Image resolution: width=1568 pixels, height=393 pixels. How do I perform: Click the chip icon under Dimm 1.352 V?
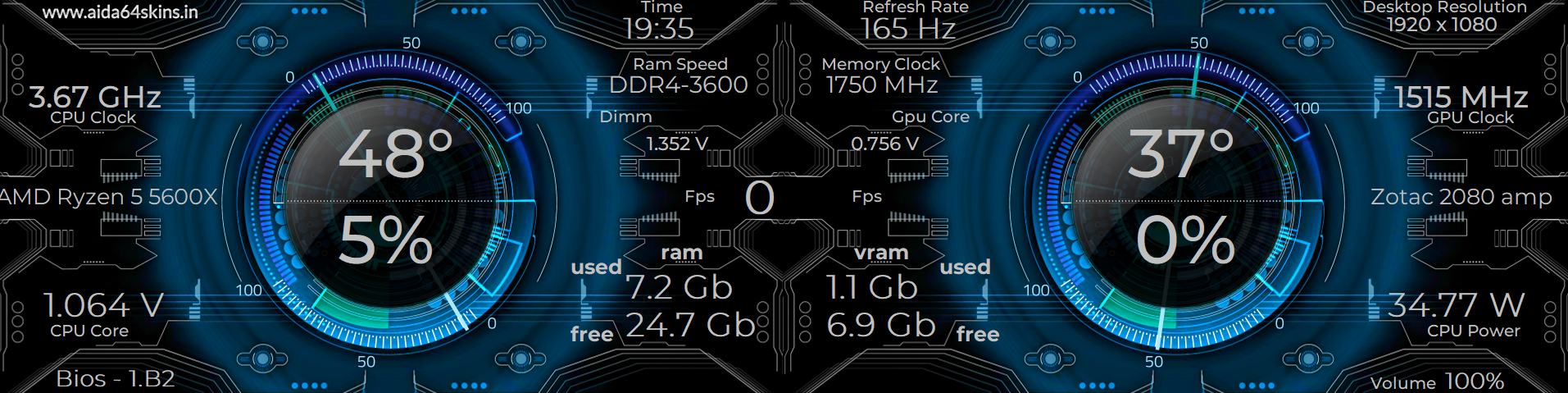point(659,170)
